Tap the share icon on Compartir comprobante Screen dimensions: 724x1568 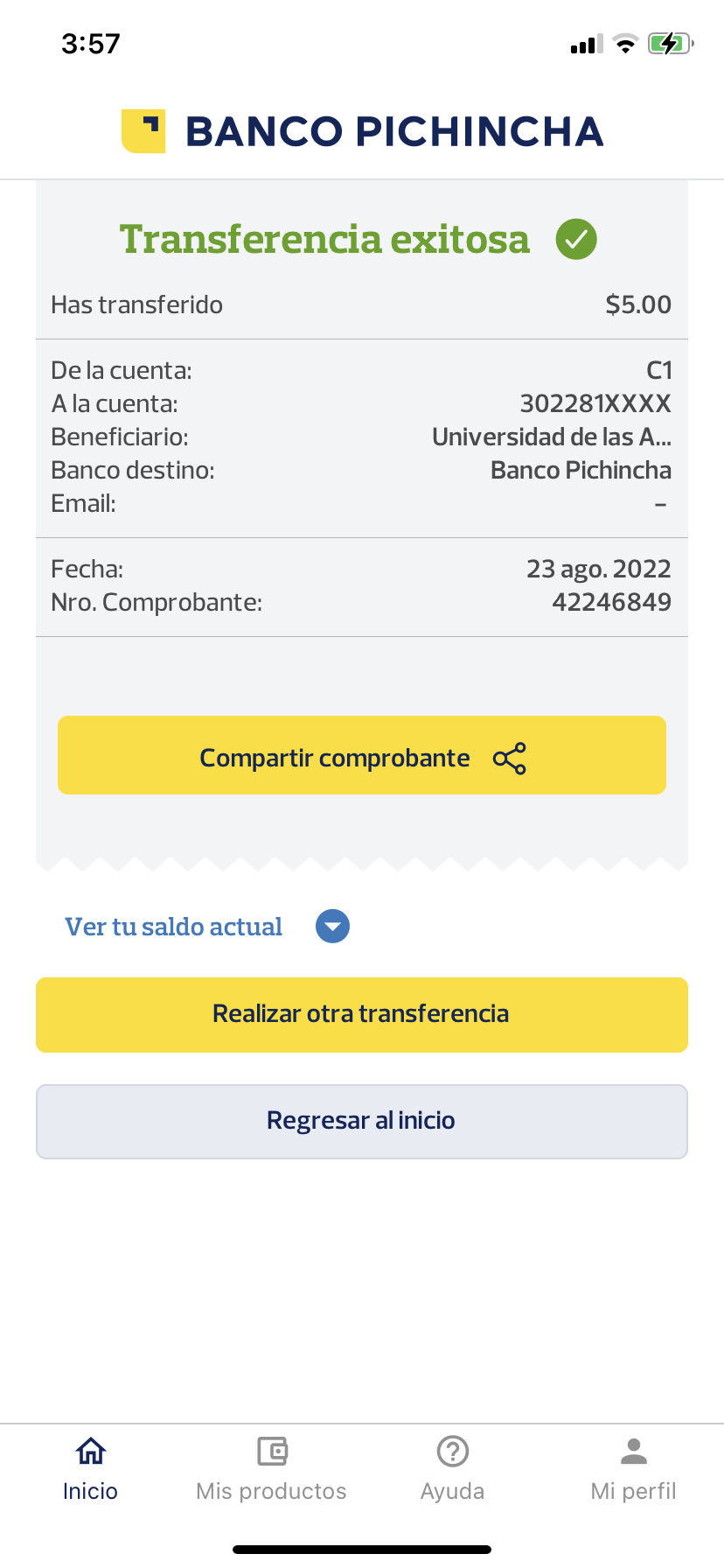point(510,758)
